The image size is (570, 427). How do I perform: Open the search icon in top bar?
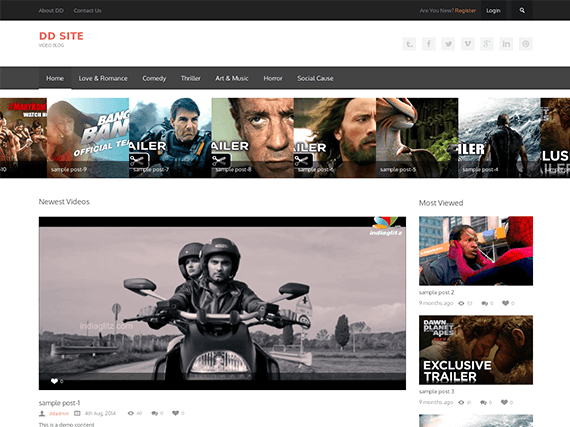(522, 11)
